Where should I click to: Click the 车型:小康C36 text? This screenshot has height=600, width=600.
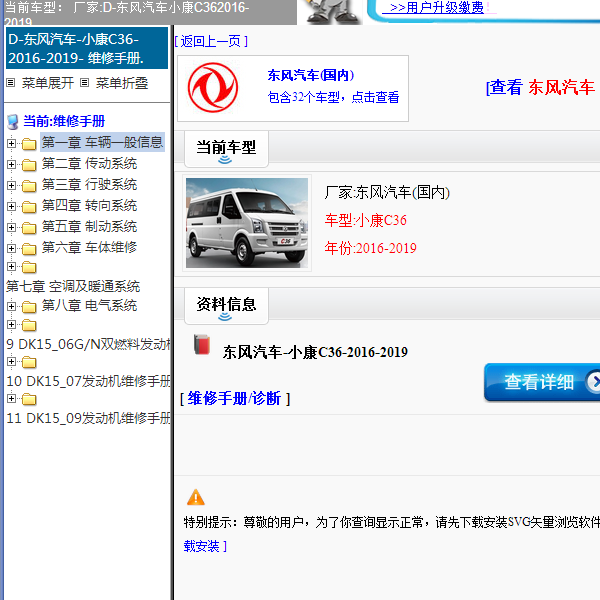tap(365, 220)
